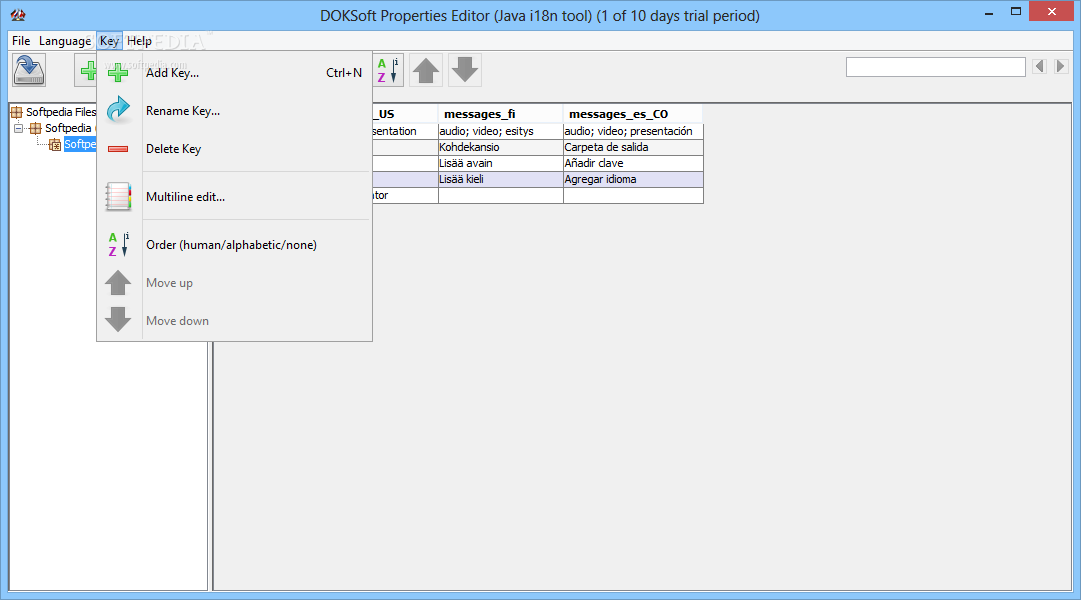Close the open Key menu

[x=110, y=41]
